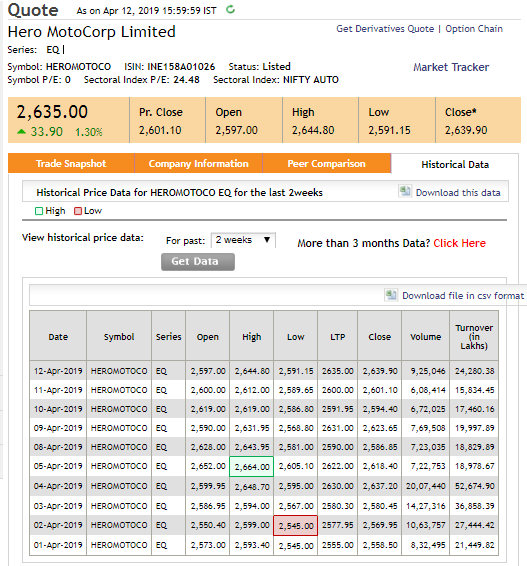
Task: Click the Pr. Close 2,601.10 value
Action: click(x=160, y=130)
